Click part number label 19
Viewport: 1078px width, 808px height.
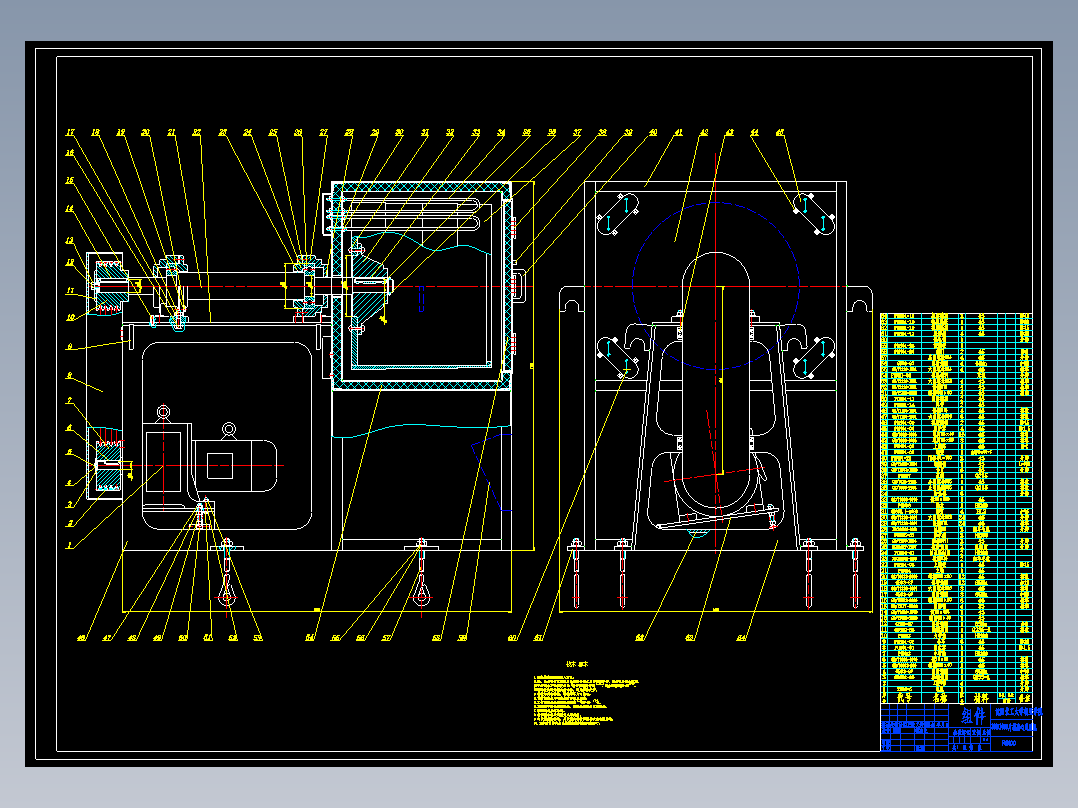(x=120, y=133)
